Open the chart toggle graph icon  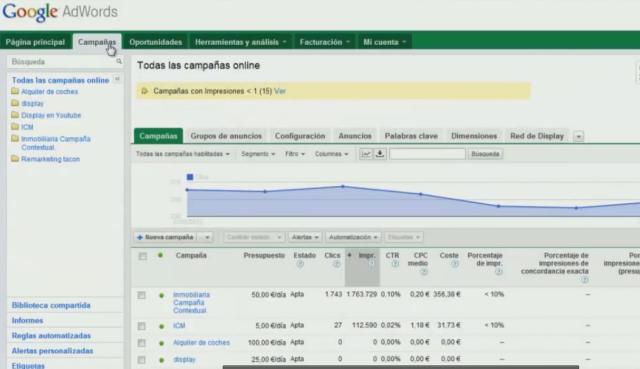pyautogui.click(x=366, y=154)
